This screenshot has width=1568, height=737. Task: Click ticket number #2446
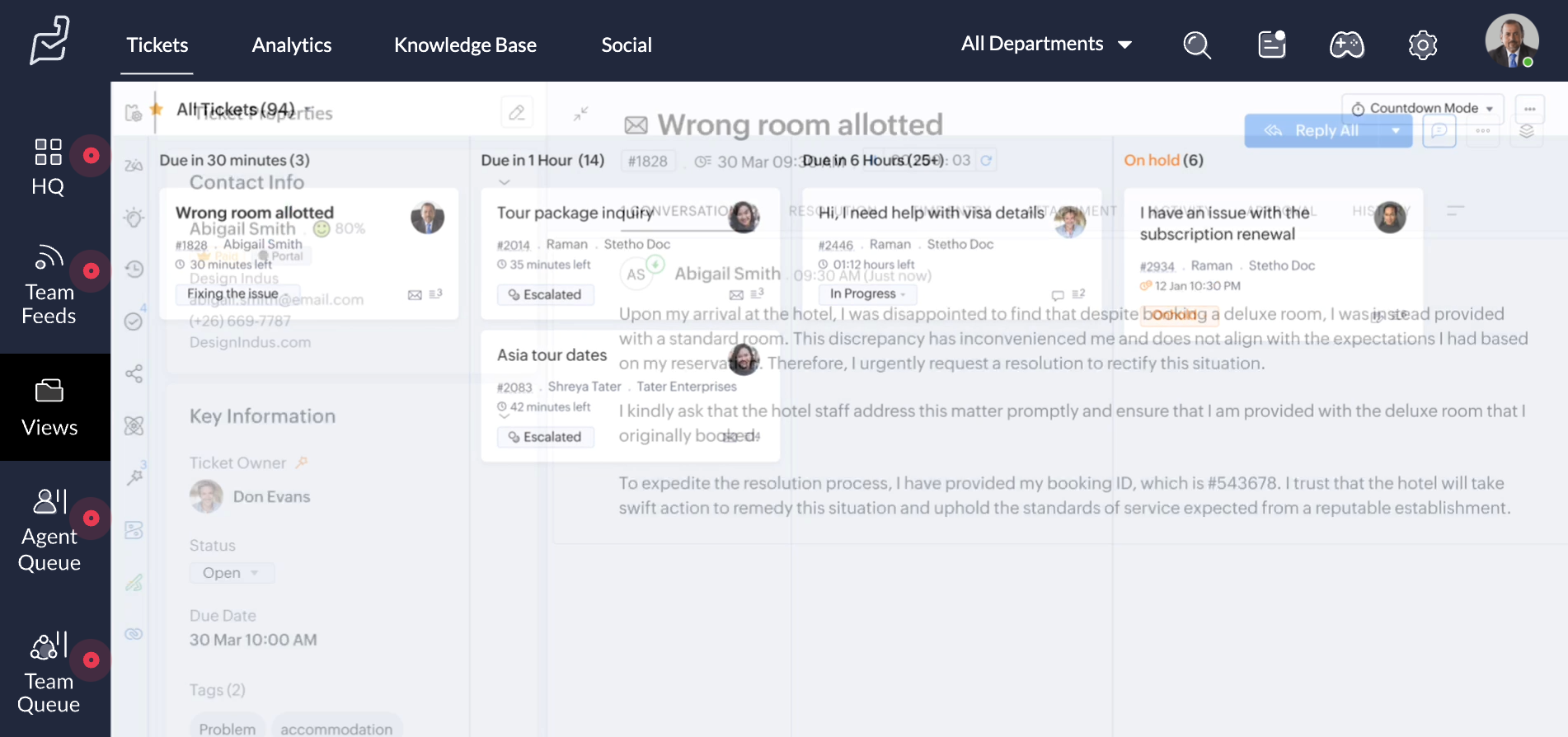[836, 245]
